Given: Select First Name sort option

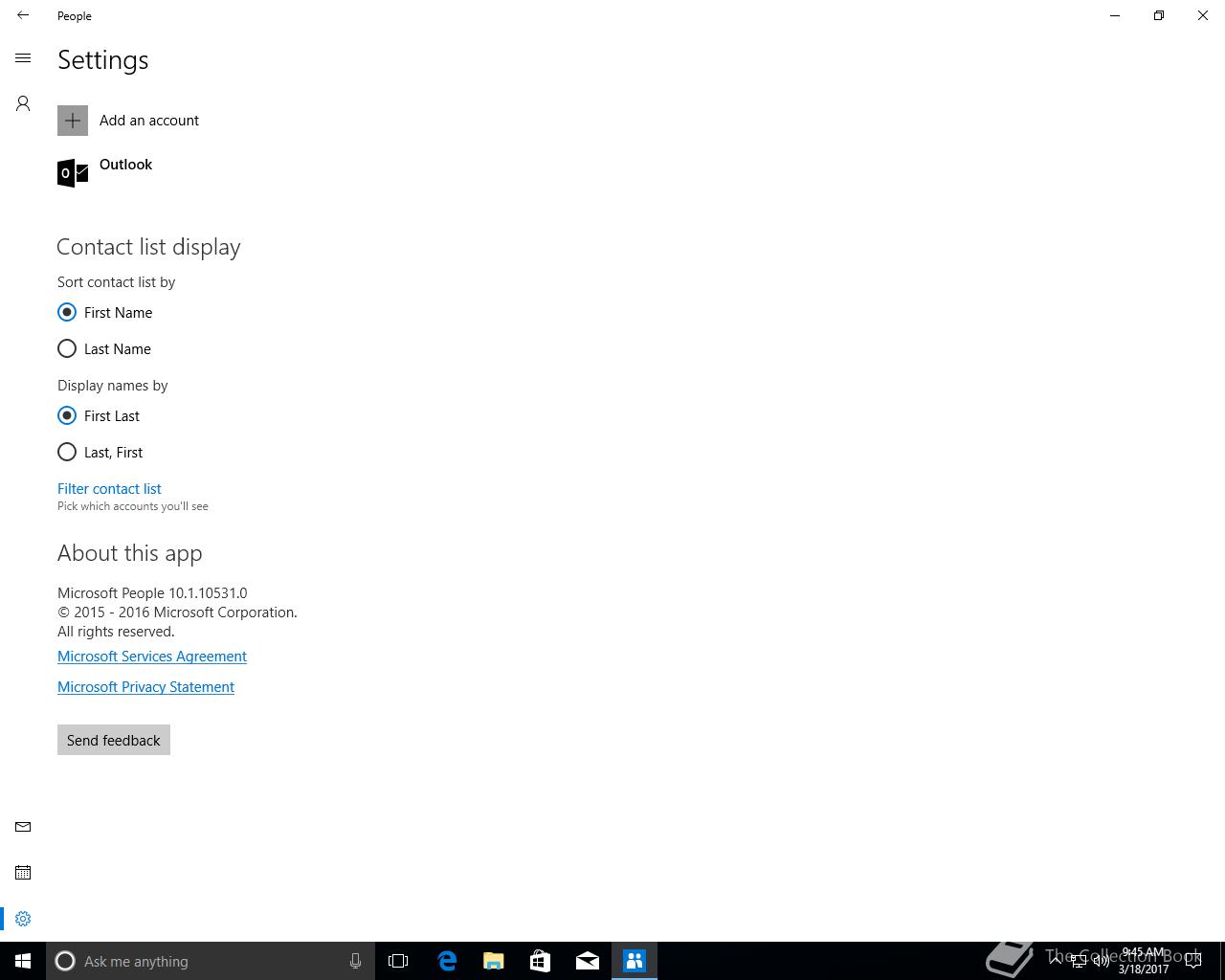Looking at the screenshot, I should click(105, 312).
